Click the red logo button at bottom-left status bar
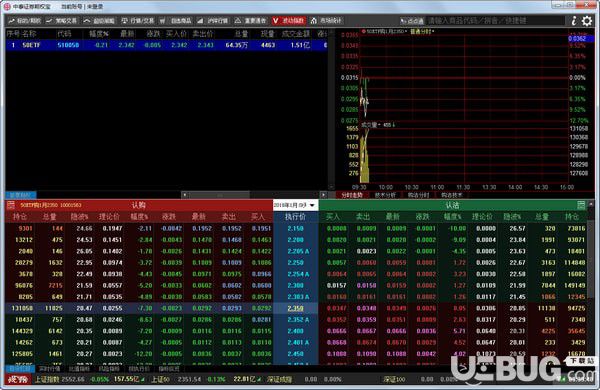The height and width of the screenshot is (390, 600). tap(18, 379)
